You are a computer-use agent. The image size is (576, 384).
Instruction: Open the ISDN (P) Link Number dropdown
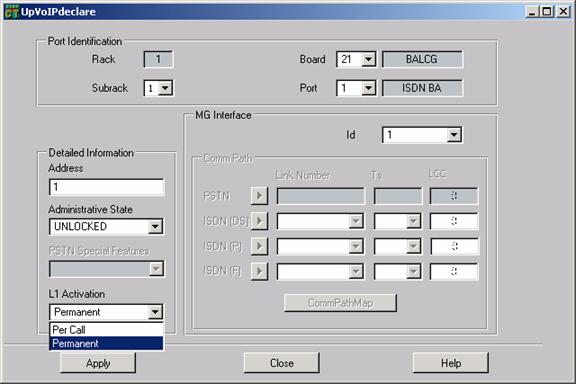coord(356,246)
